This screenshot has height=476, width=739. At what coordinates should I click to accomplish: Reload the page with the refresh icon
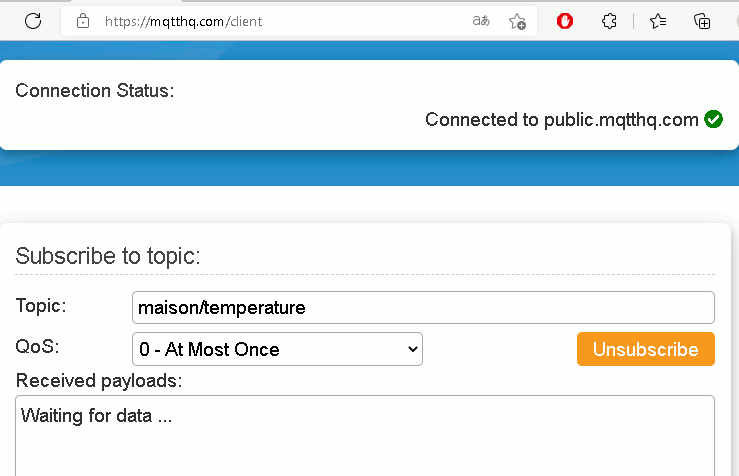point(33,21)
